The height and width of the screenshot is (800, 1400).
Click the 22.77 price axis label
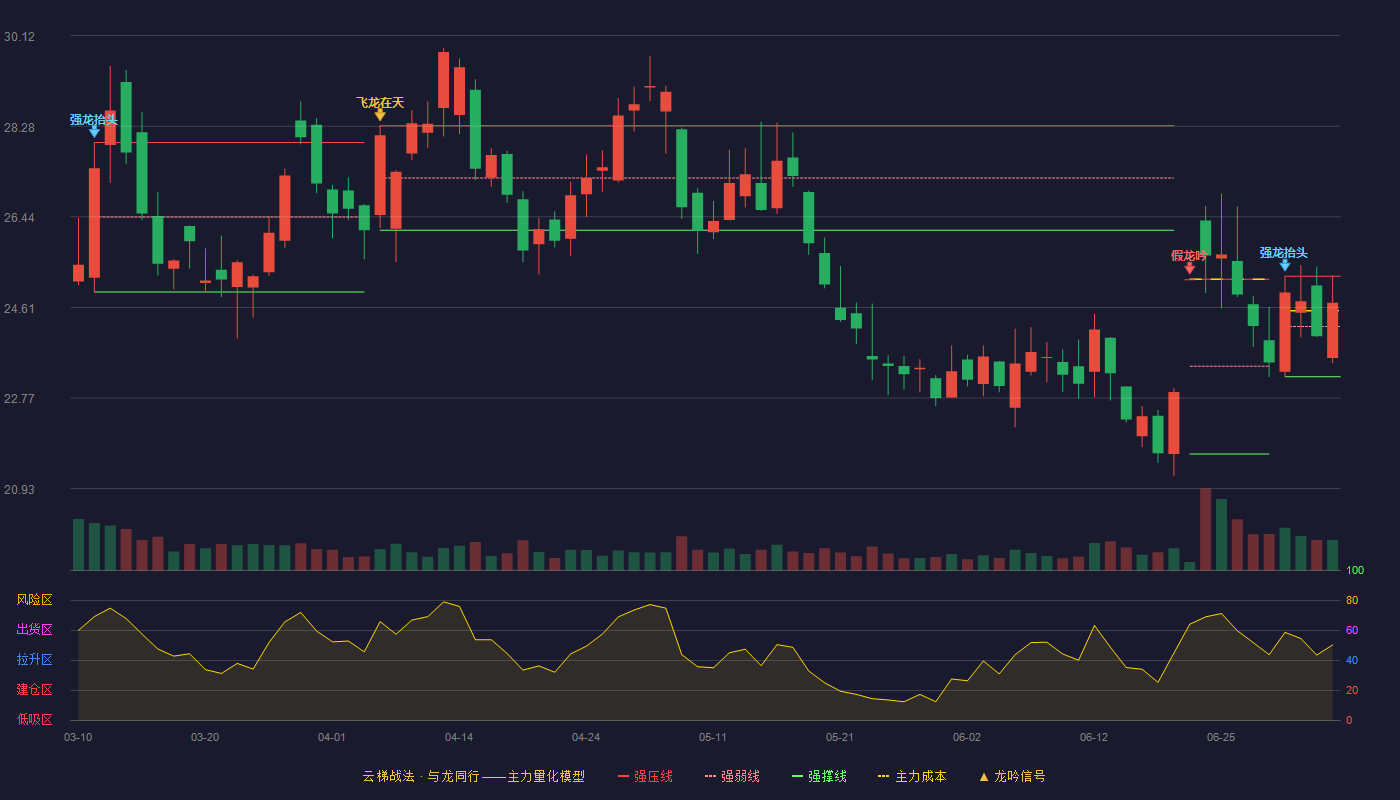tap(19, 398)
